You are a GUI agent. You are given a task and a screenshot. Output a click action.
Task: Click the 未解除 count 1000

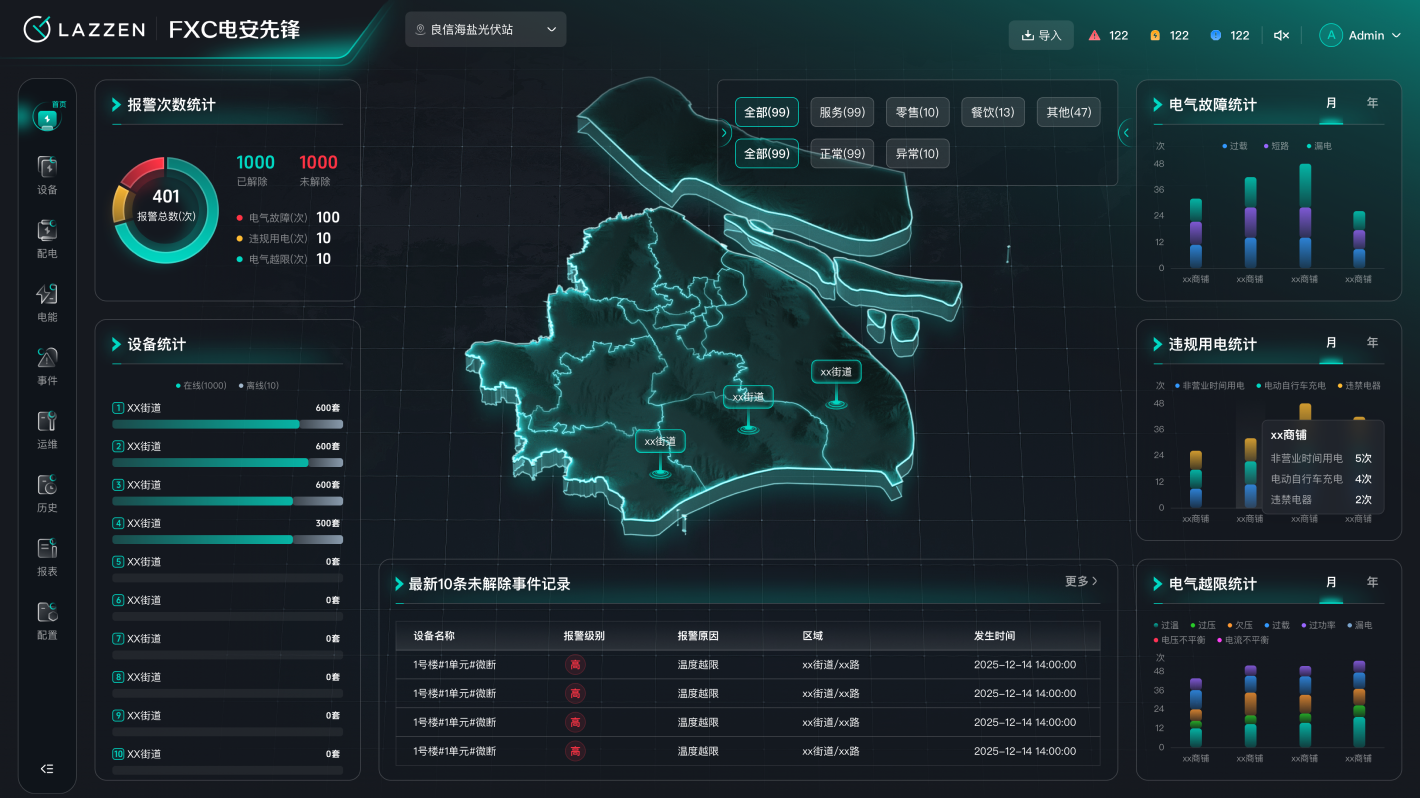(x=318, y=162)
